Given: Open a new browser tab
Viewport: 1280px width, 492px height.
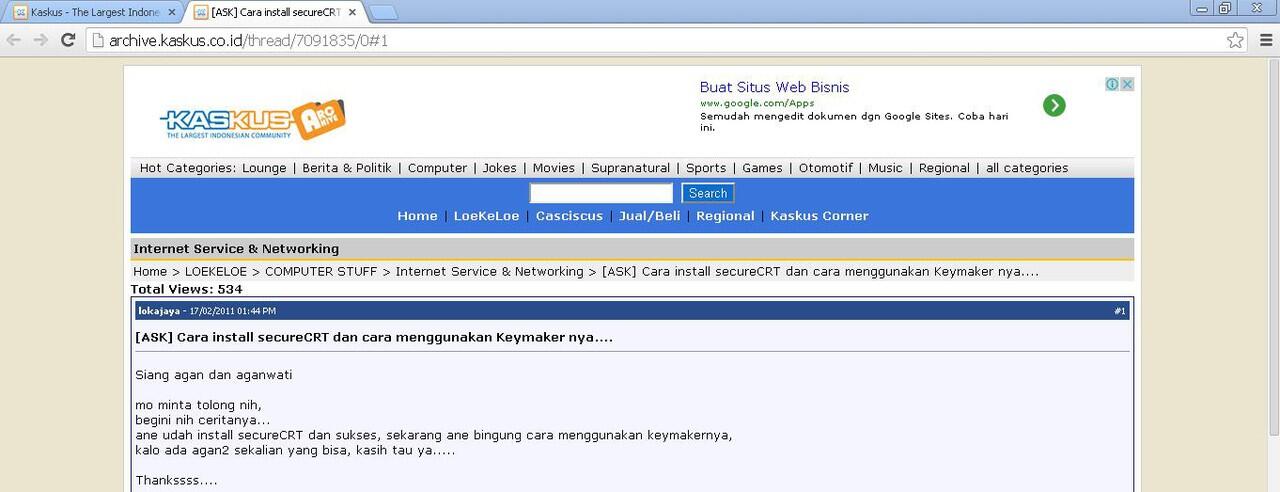Looking at the screenshot, I should 383,13.
